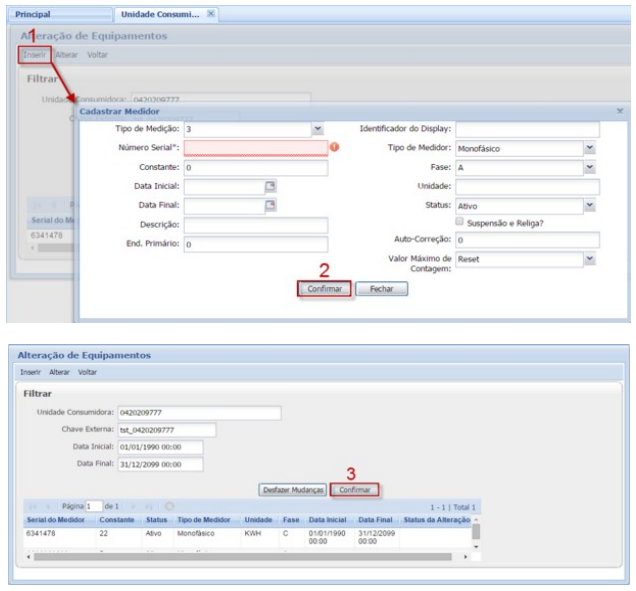
Task: Click the Número Serial input field
Action: click(x=255, y=148)
